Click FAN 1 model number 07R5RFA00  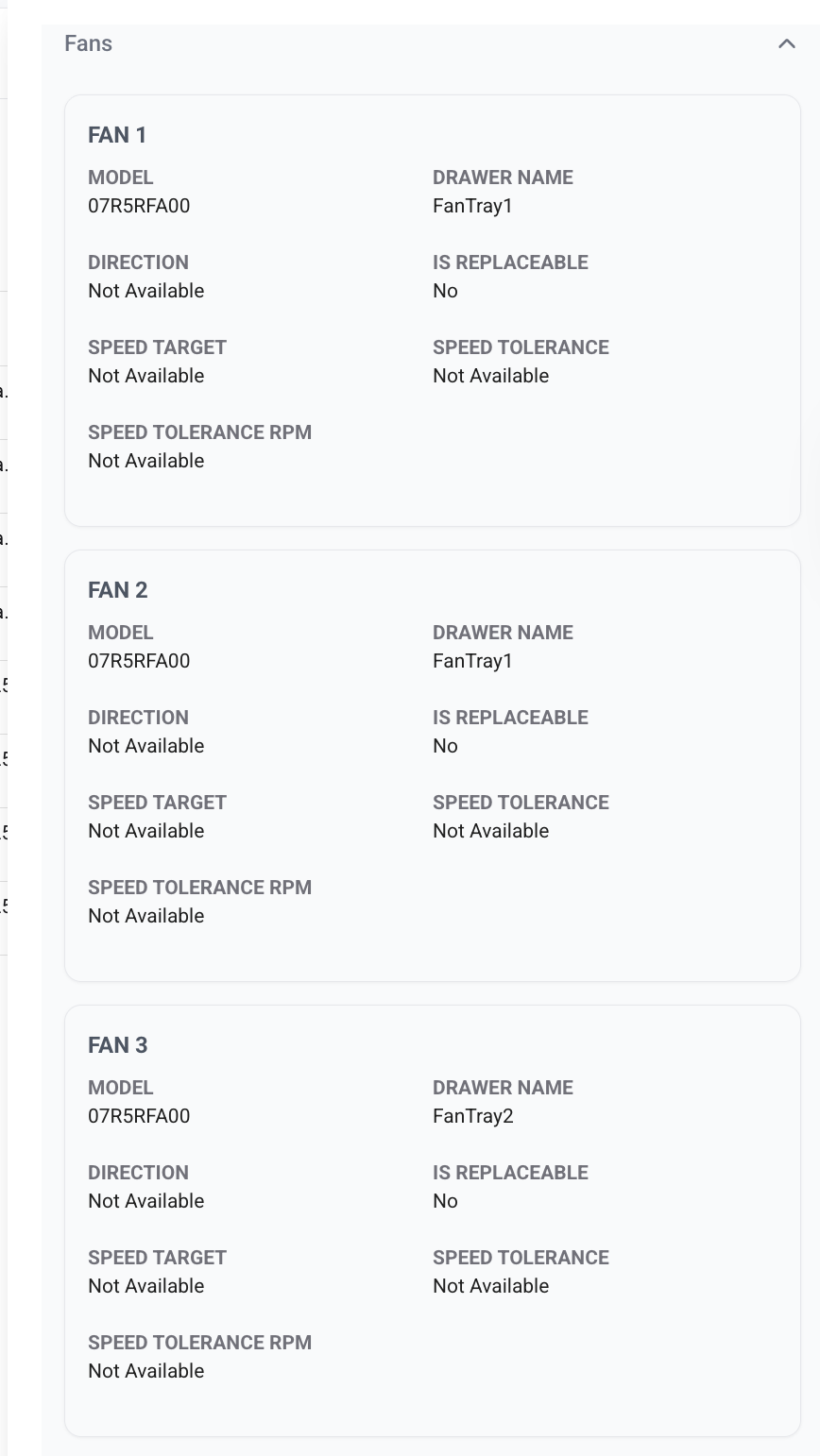click(x=139, y=206)
